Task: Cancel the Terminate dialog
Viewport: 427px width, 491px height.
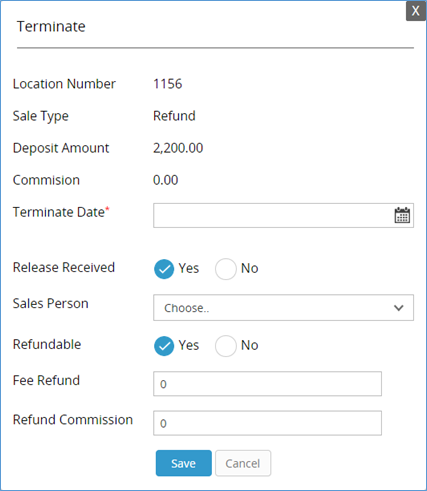Action: (243, 463)
